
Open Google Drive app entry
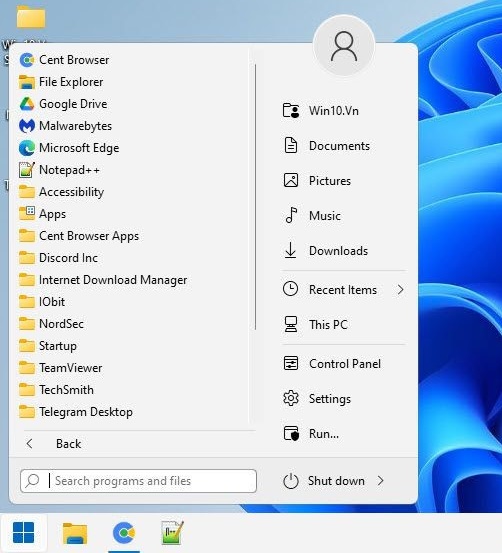[63, 104]
